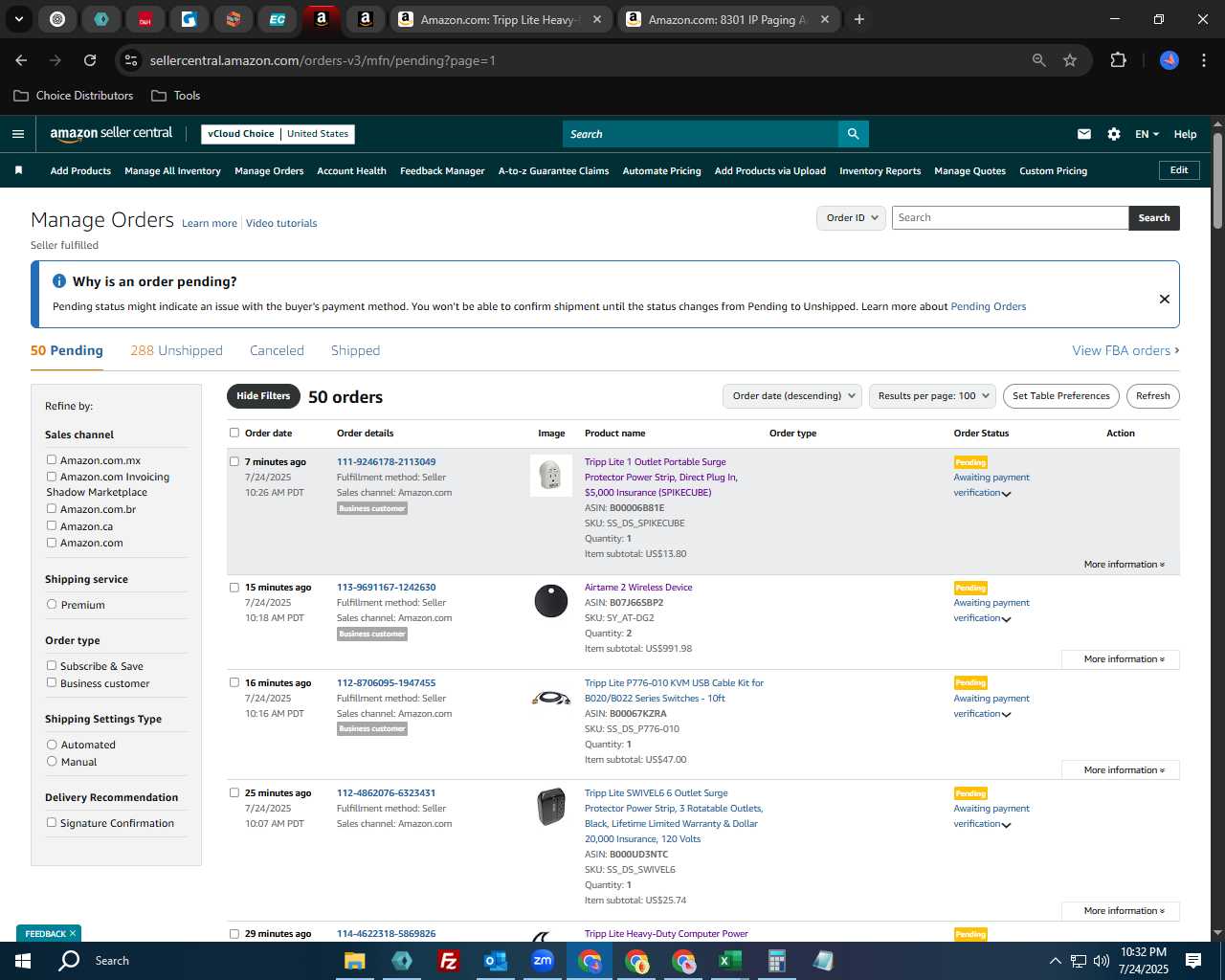The height and width of the screenshot is (980, 1225).
Task: Open the Airtame 2 product thumbnail
Action: [551, 601]
